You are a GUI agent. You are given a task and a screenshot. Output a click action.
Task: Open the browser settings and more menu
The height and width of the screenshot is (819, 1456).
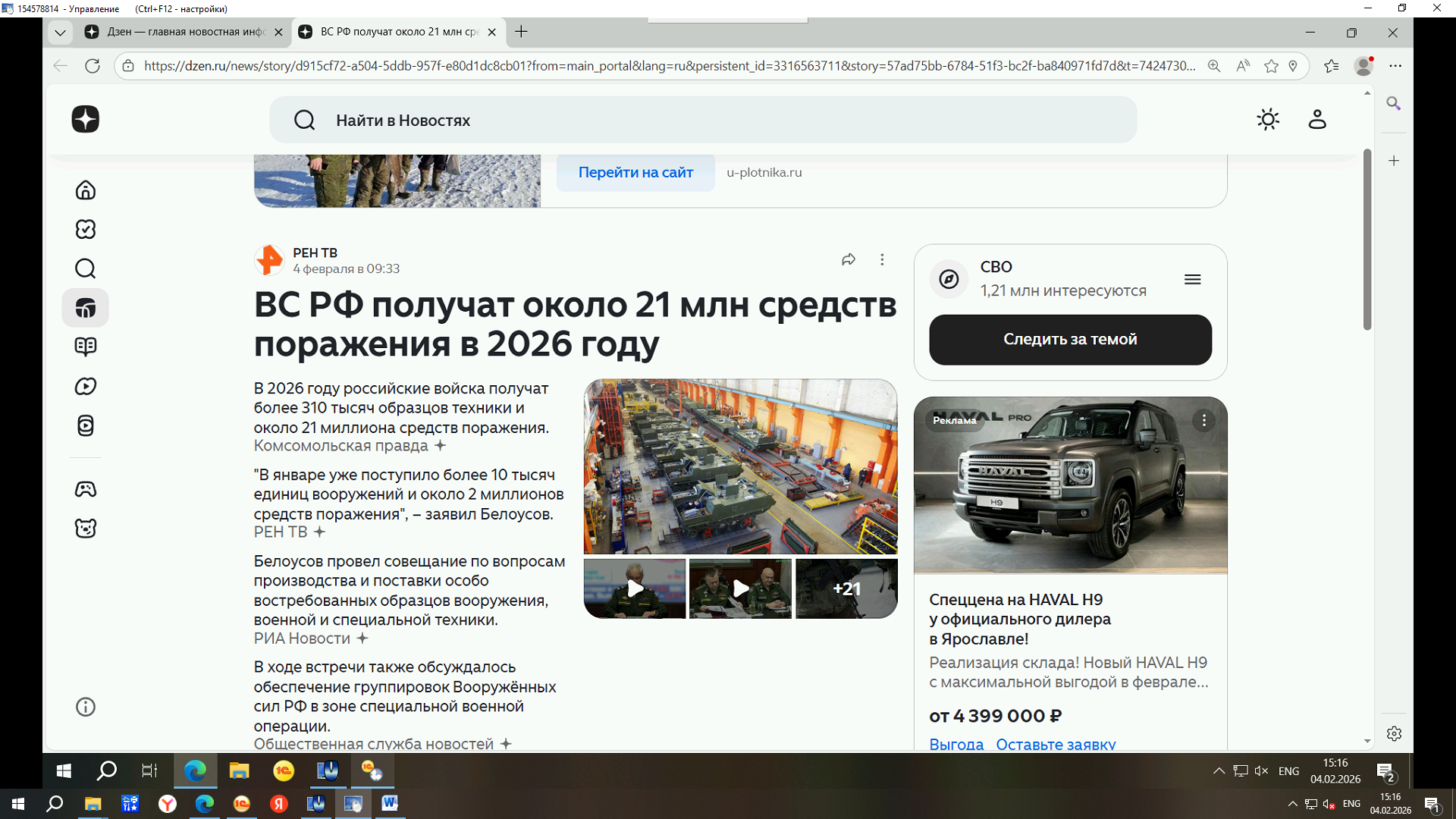[x=1395, y=66]
